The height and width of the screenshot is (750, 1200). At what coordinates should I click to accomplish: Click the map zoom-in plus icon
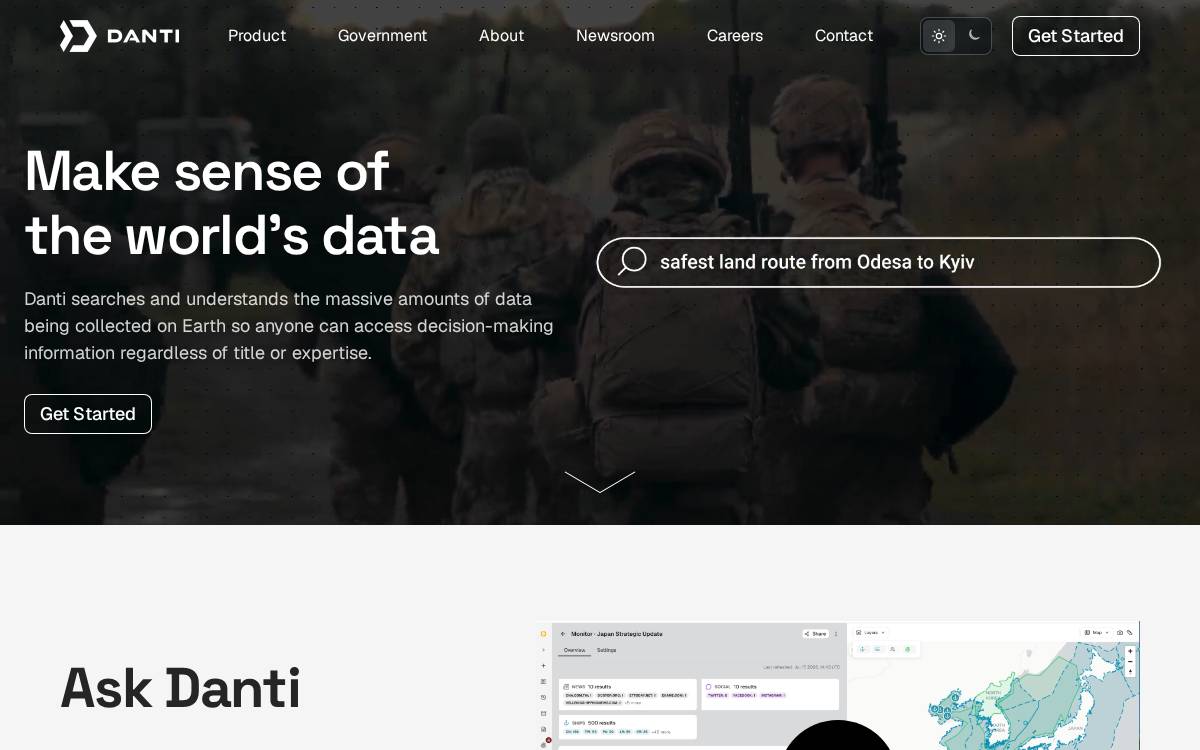pyautogui.click(x=1130, y=651)
